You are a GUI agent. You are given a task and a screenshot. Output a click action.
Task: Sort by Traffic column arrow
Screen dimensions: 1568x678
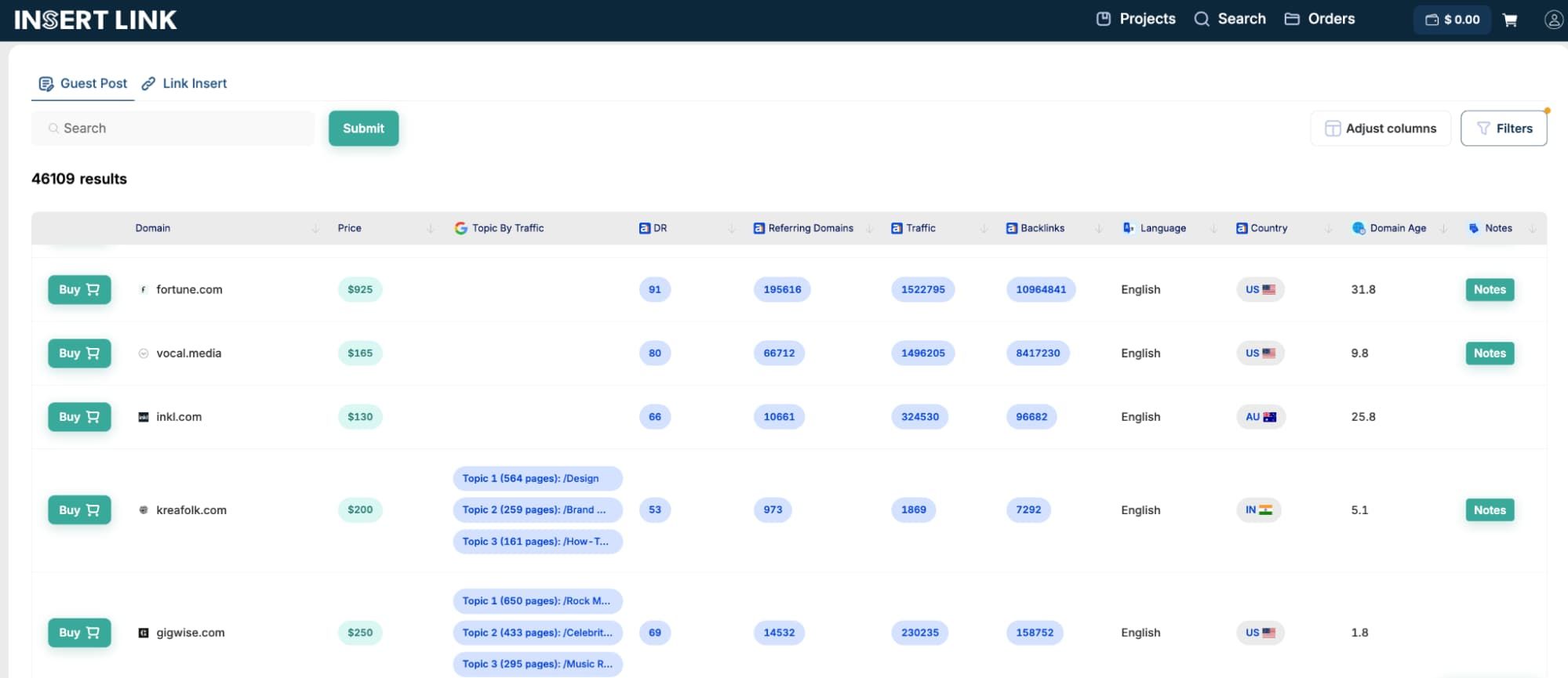point(984,228)
